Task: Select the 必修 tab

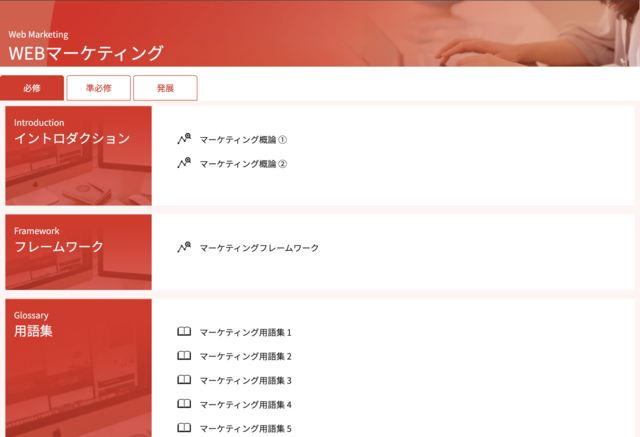Action: click(x=32, y=88)
